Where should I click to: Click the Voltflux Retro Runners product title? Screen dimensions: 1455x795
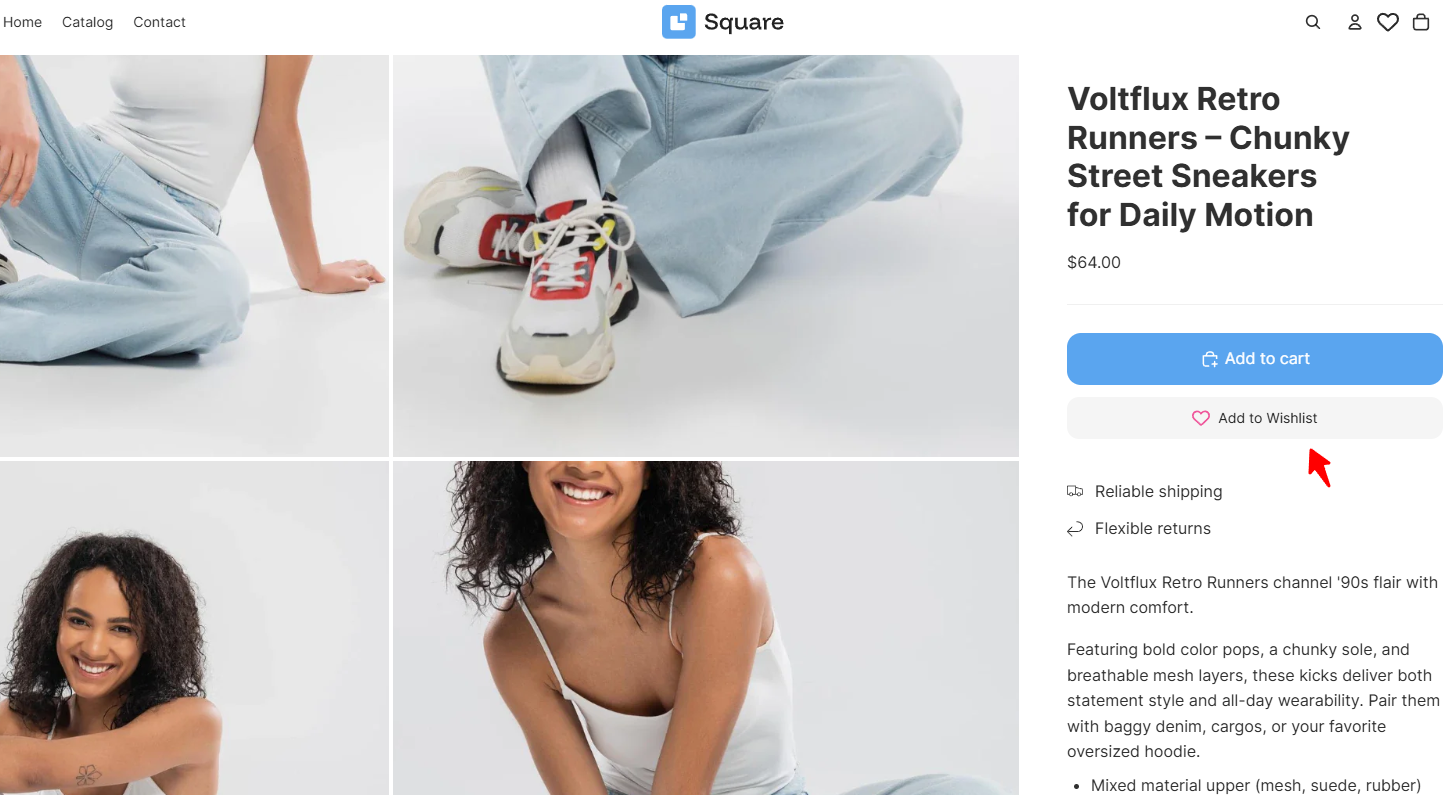coord(1208,156)
